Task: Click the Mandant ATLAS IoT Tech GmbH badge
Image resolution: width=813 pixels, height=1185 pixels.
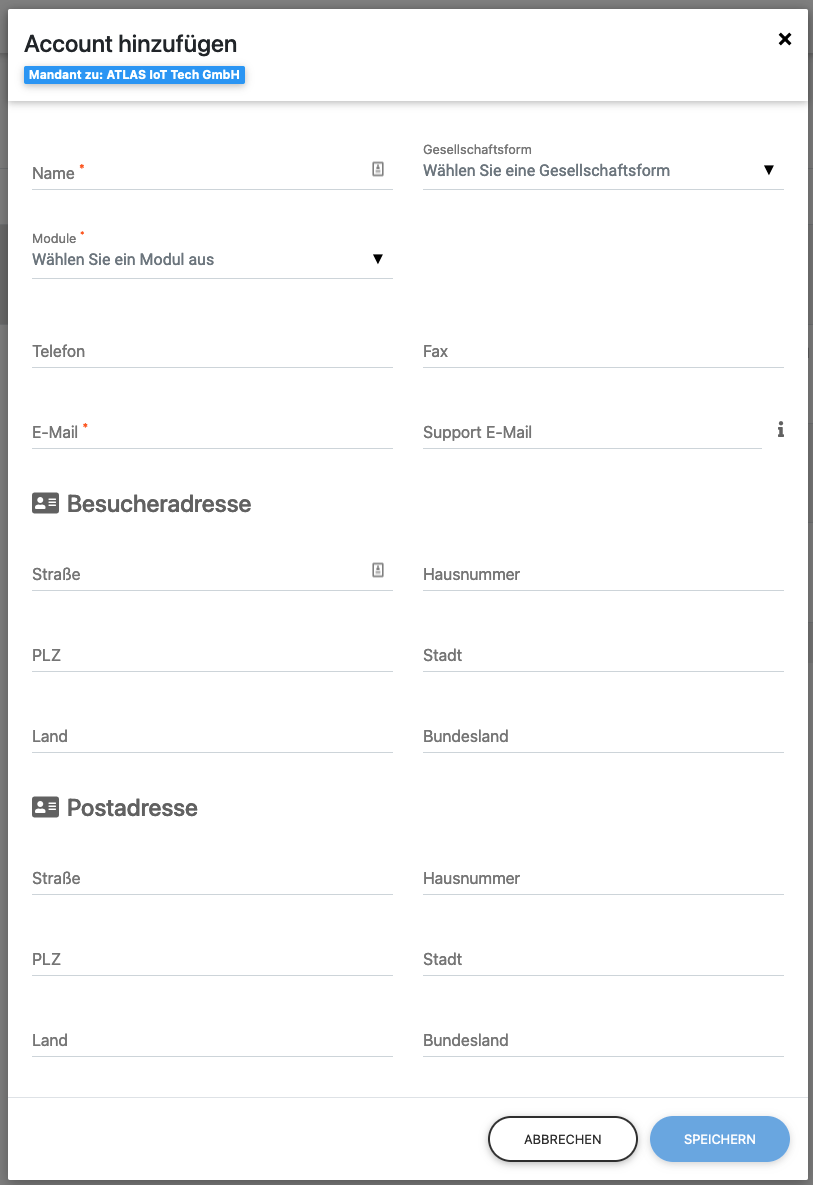Action: [x=135, y=75]
